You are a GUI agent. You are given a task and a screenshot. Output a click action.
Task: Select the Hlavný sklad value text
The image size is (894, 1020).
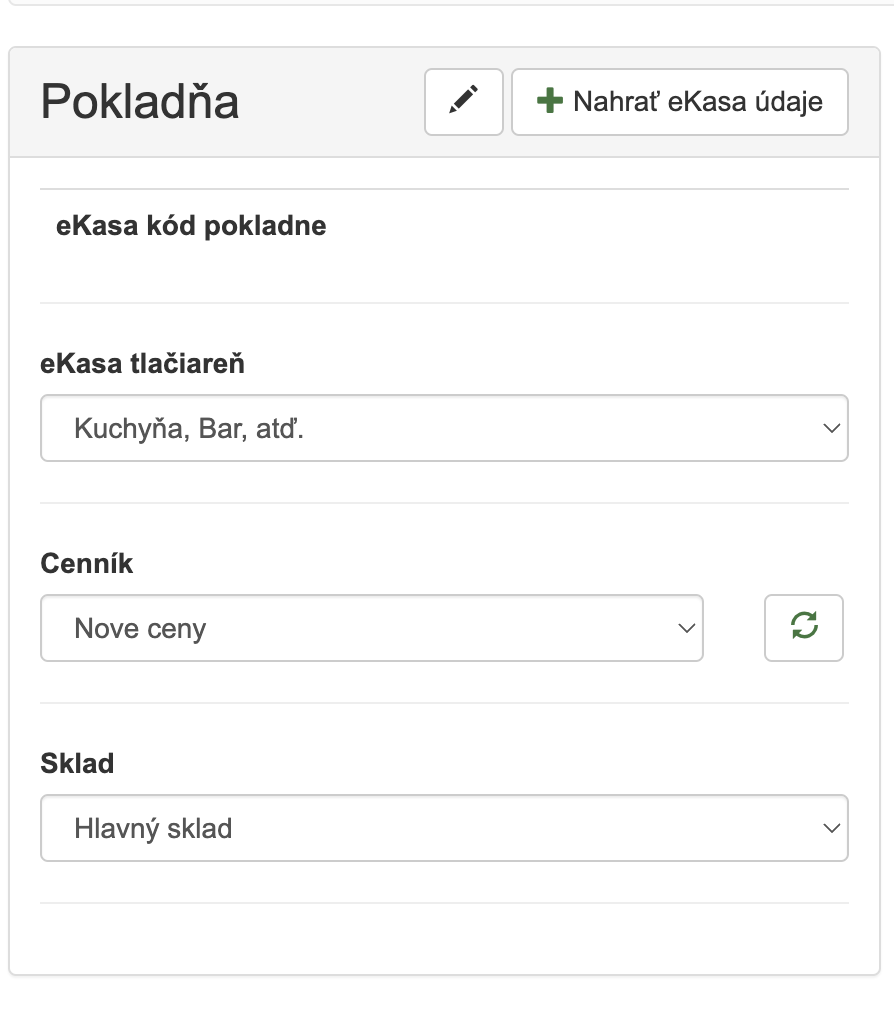153,829
